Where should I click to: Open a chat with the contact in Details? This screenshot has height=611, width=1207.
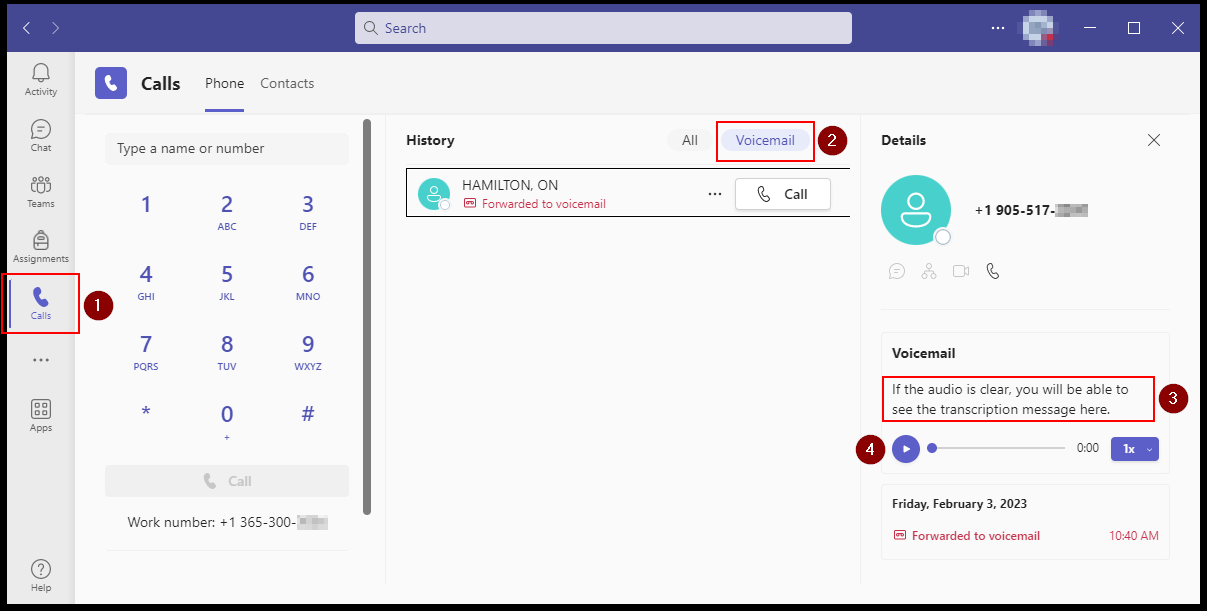pos(897,270)
